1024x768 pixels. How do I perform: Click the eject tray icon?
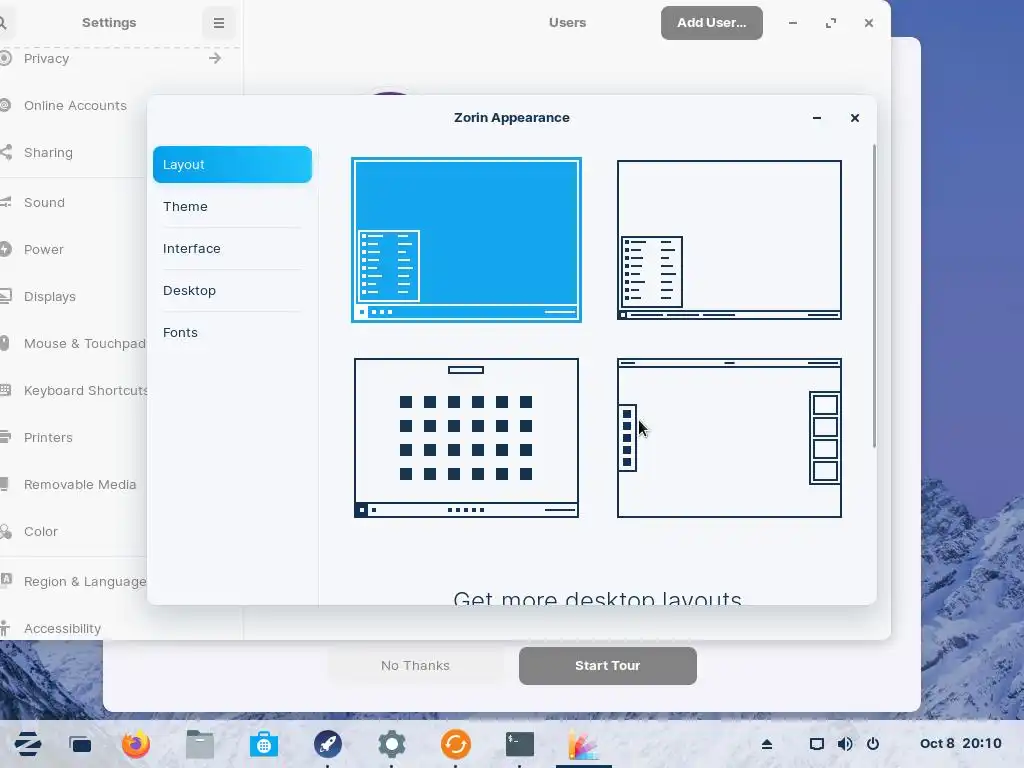(x=767, y=744)
